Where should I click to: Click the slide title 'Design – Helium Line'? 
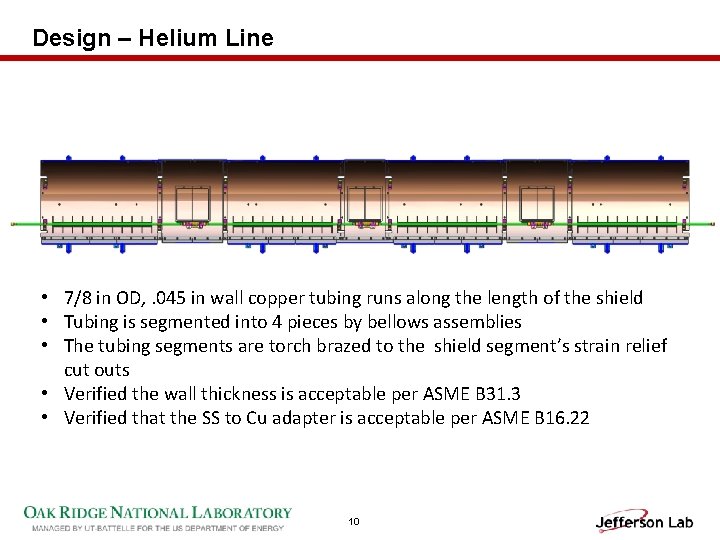[153, 38]
